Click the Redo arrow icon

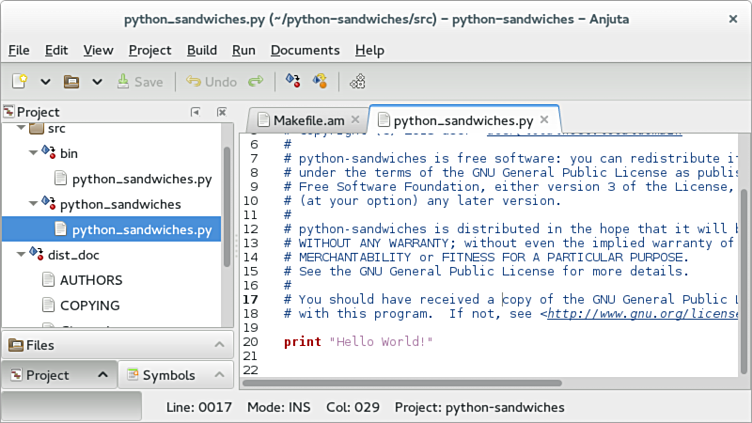click(x=256, y=81)
